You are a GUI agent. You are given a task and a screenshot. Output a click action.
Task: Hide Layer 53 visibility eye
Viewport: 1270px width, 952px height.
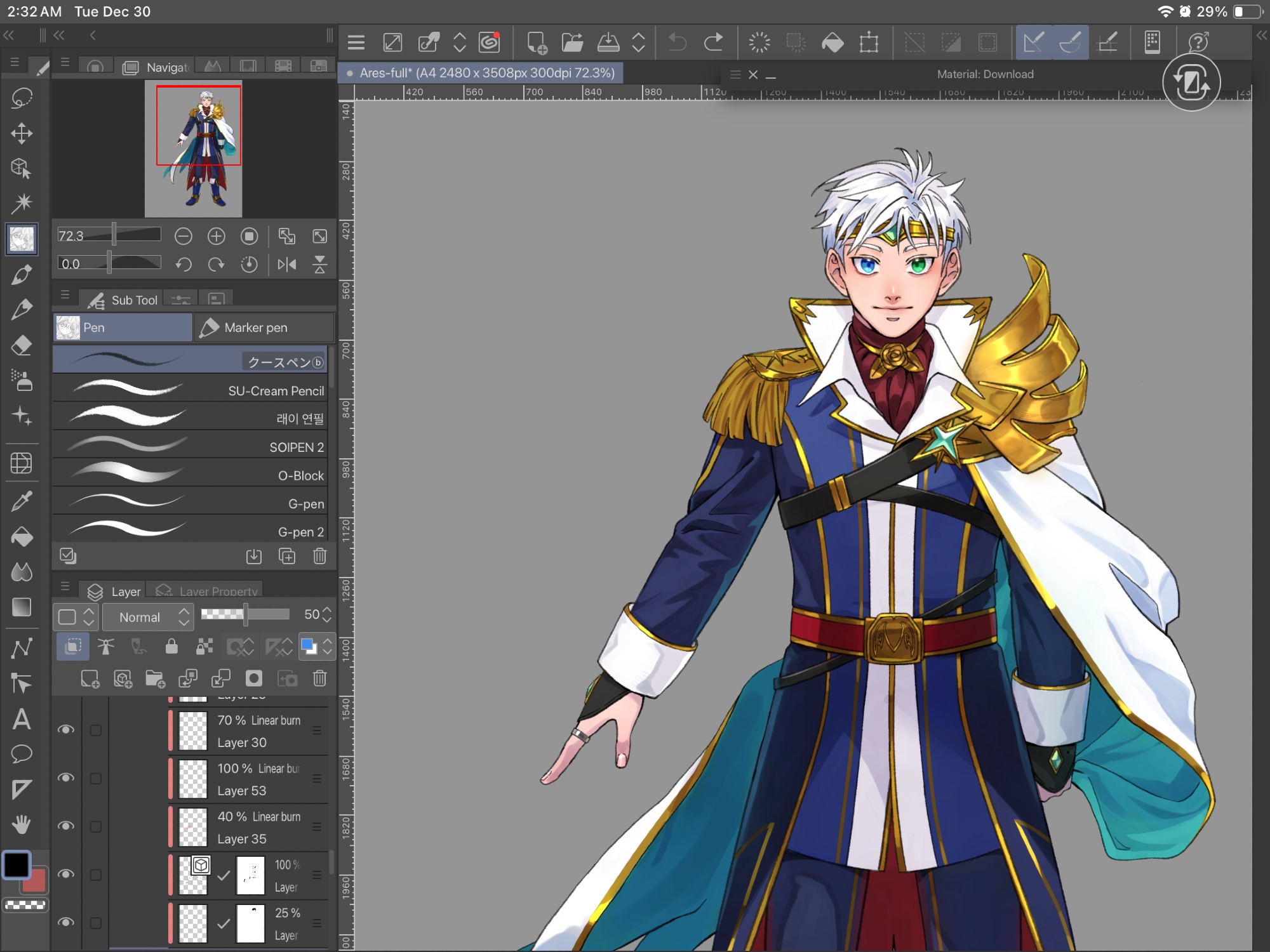(x=66, y=778)
